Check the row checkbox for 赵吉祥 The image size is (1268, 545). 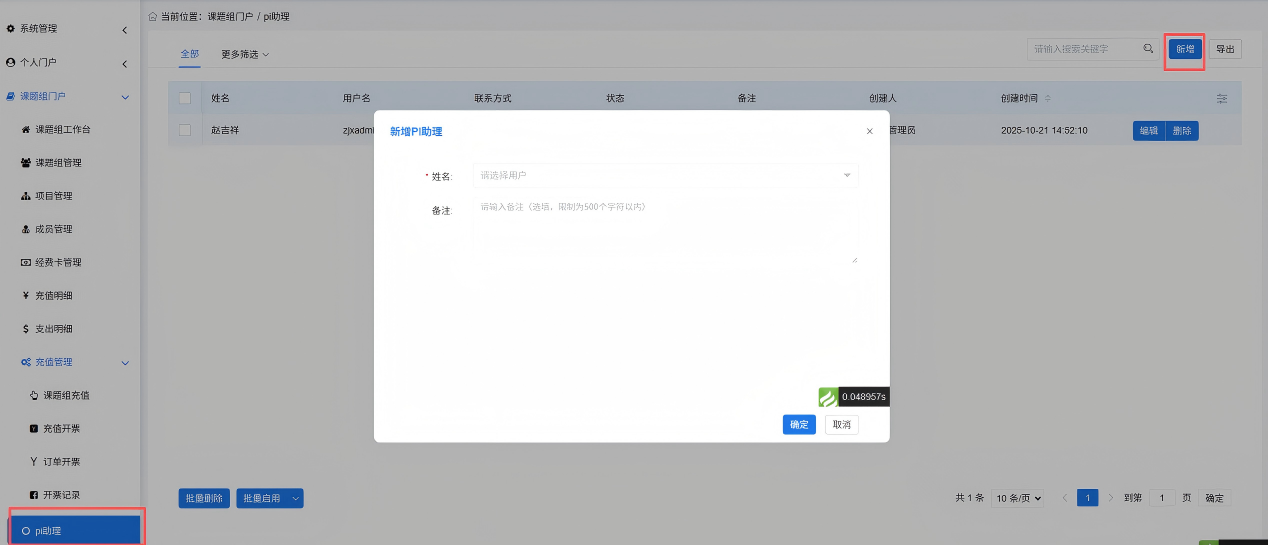click(x=185, y=130)
